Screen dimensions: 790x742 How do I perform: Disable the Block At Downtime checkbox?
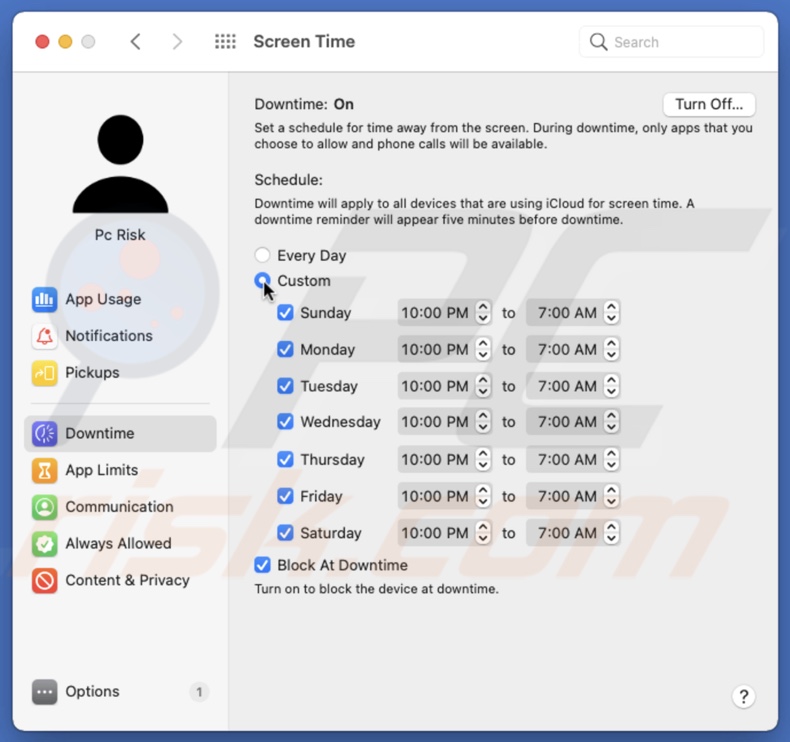[262, 565]
